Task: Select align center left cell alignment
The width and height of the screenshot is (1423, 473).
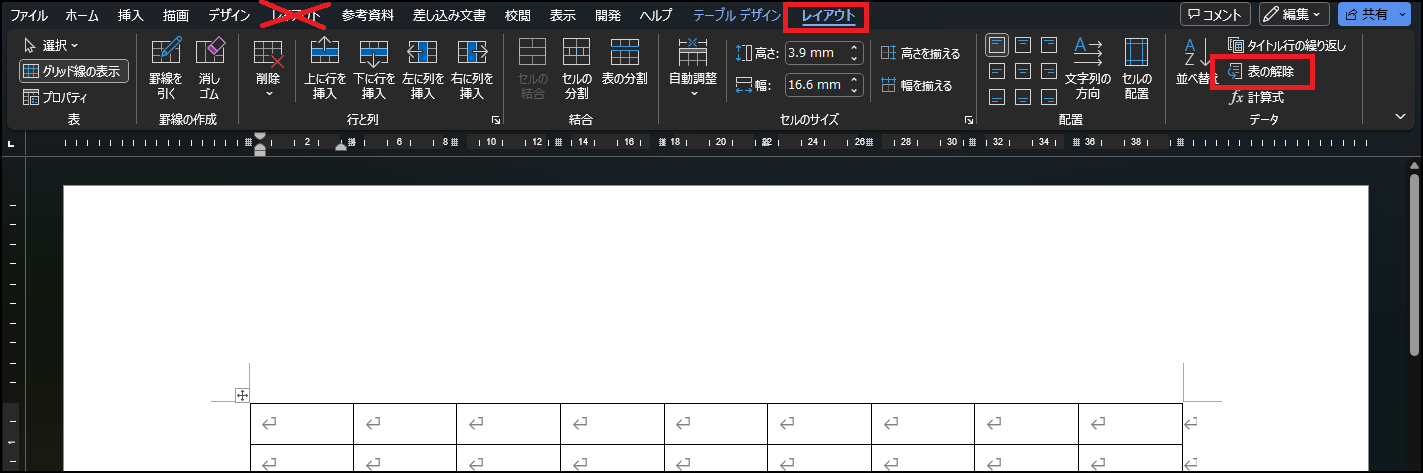Action: (x=997, y=71)
